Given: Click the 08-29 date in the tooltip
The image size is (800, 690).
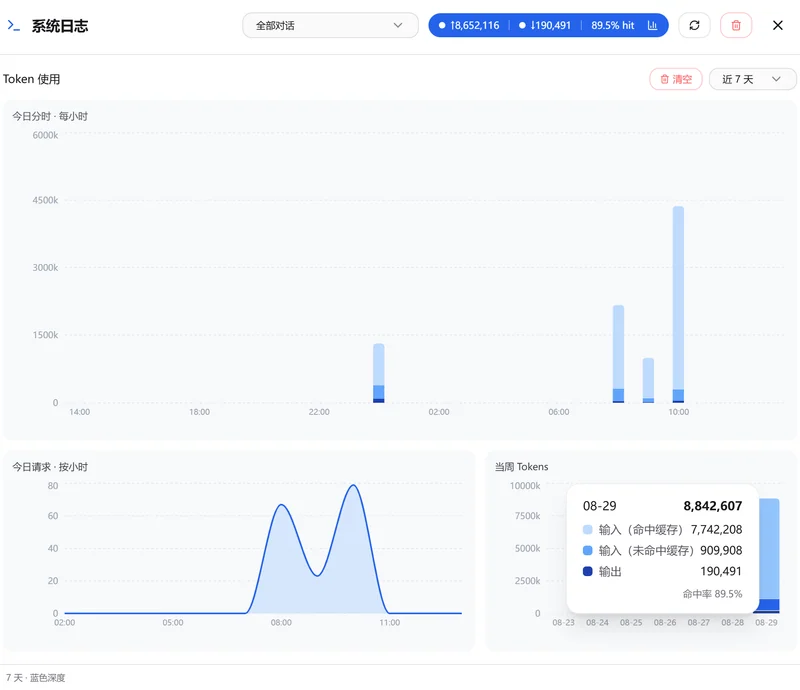Looking at the screenshot, I should (x=599, y=506).
